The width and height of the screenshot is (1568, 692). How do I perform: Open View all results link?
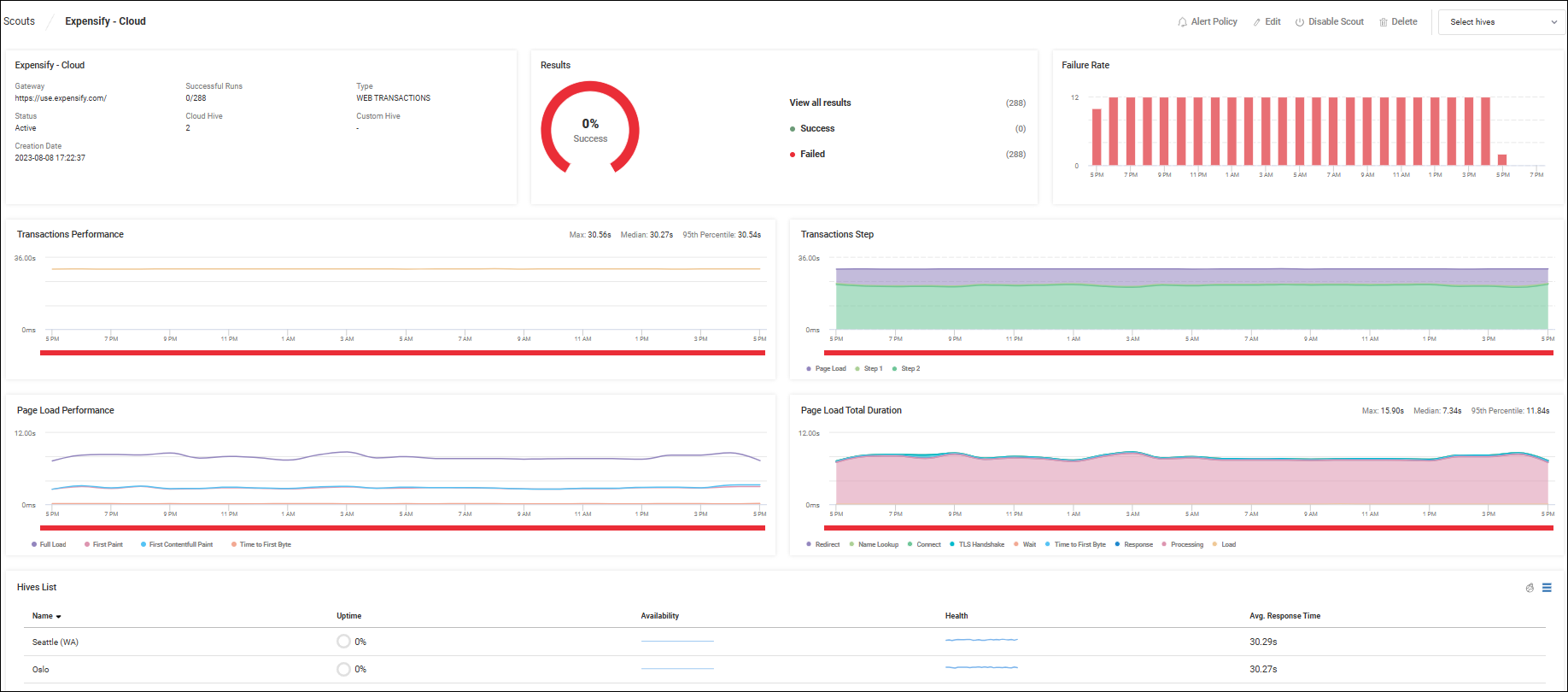[x=820, y=103]
